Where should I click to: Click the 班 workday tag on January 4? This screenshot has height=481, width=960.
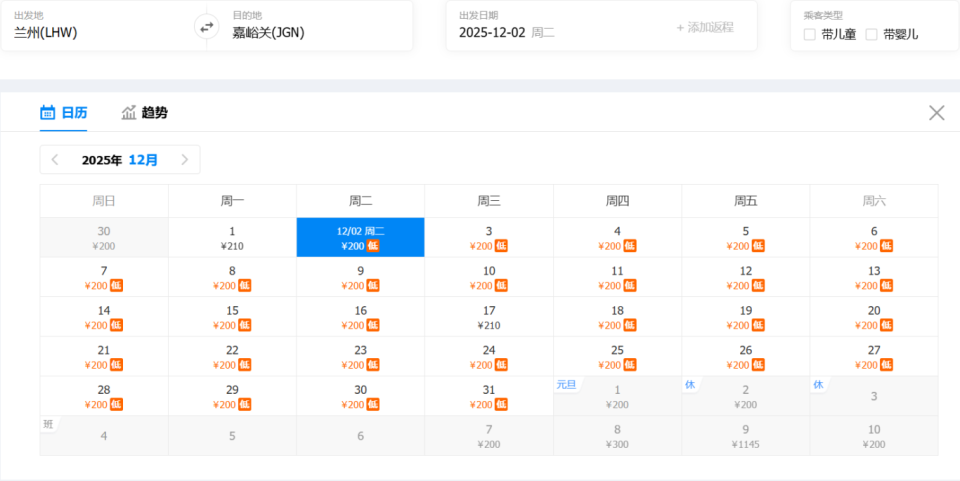pyautogui.click(x=48, y=424)
